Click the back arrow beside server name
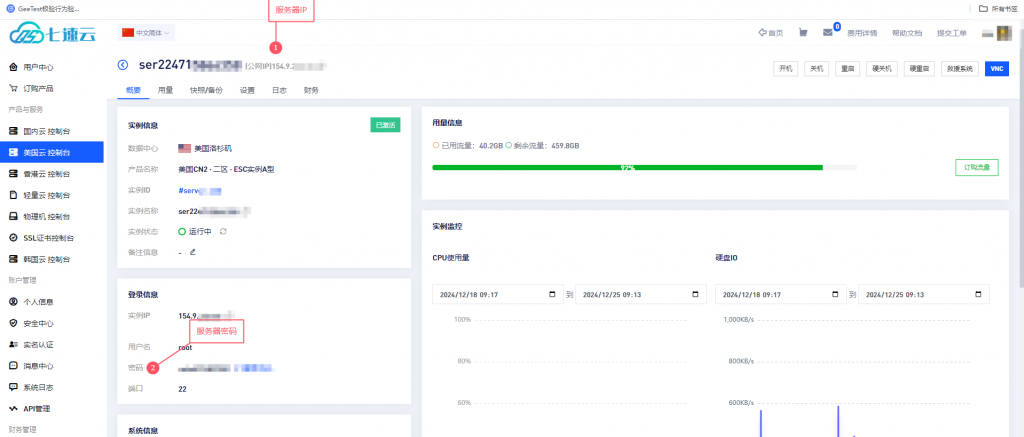Viewport: 1024px width, 437px height. 123,64
